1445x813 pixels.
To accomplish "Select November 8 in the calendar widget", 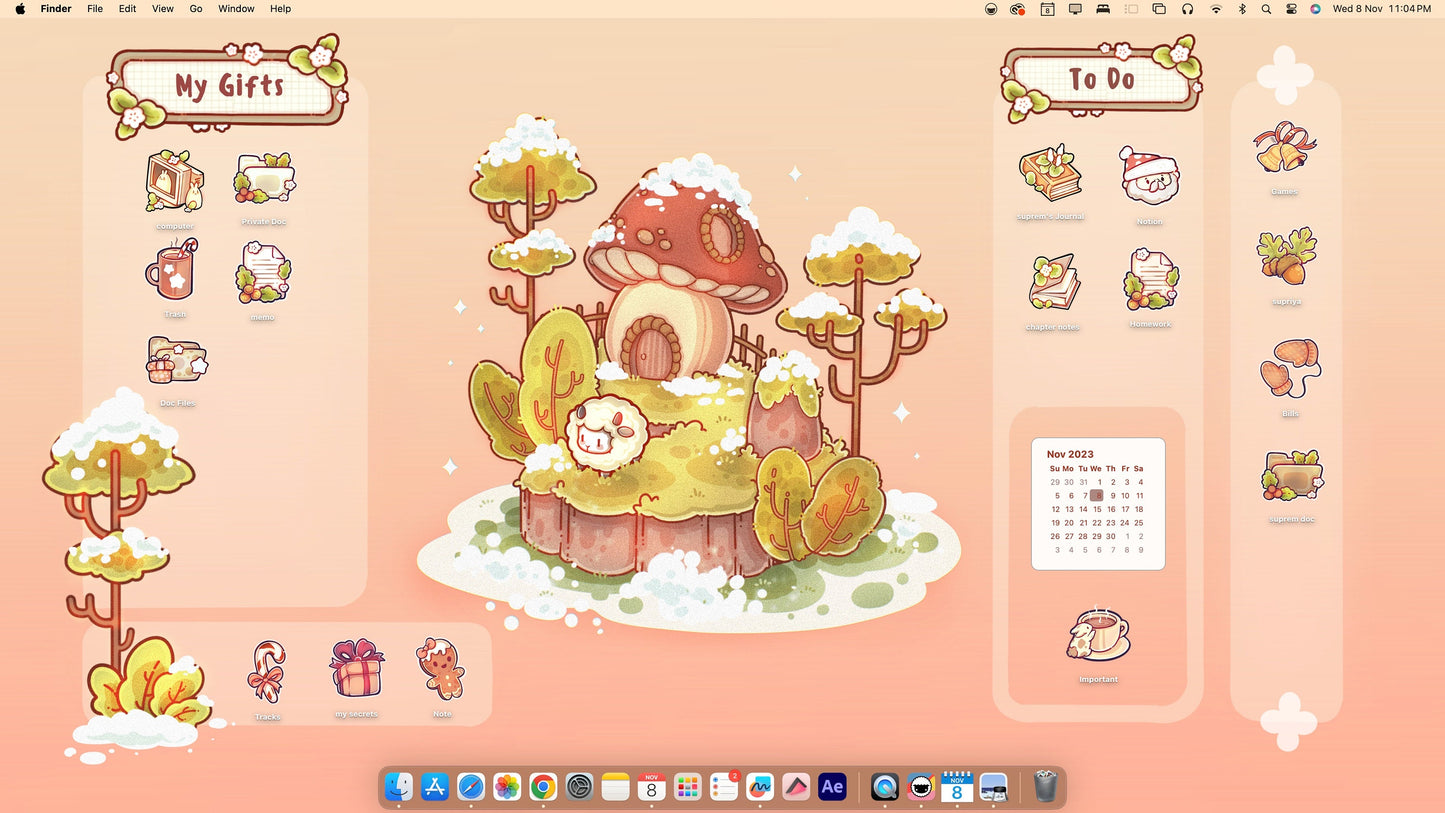I will pyautogui.click(x=1098, y=495).
